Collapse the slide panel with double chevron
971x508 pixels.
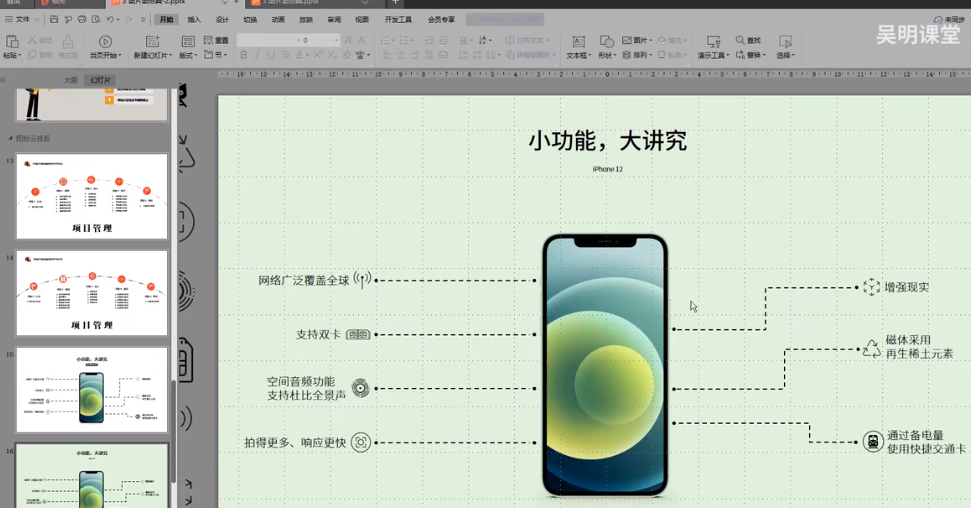point(4,80)
